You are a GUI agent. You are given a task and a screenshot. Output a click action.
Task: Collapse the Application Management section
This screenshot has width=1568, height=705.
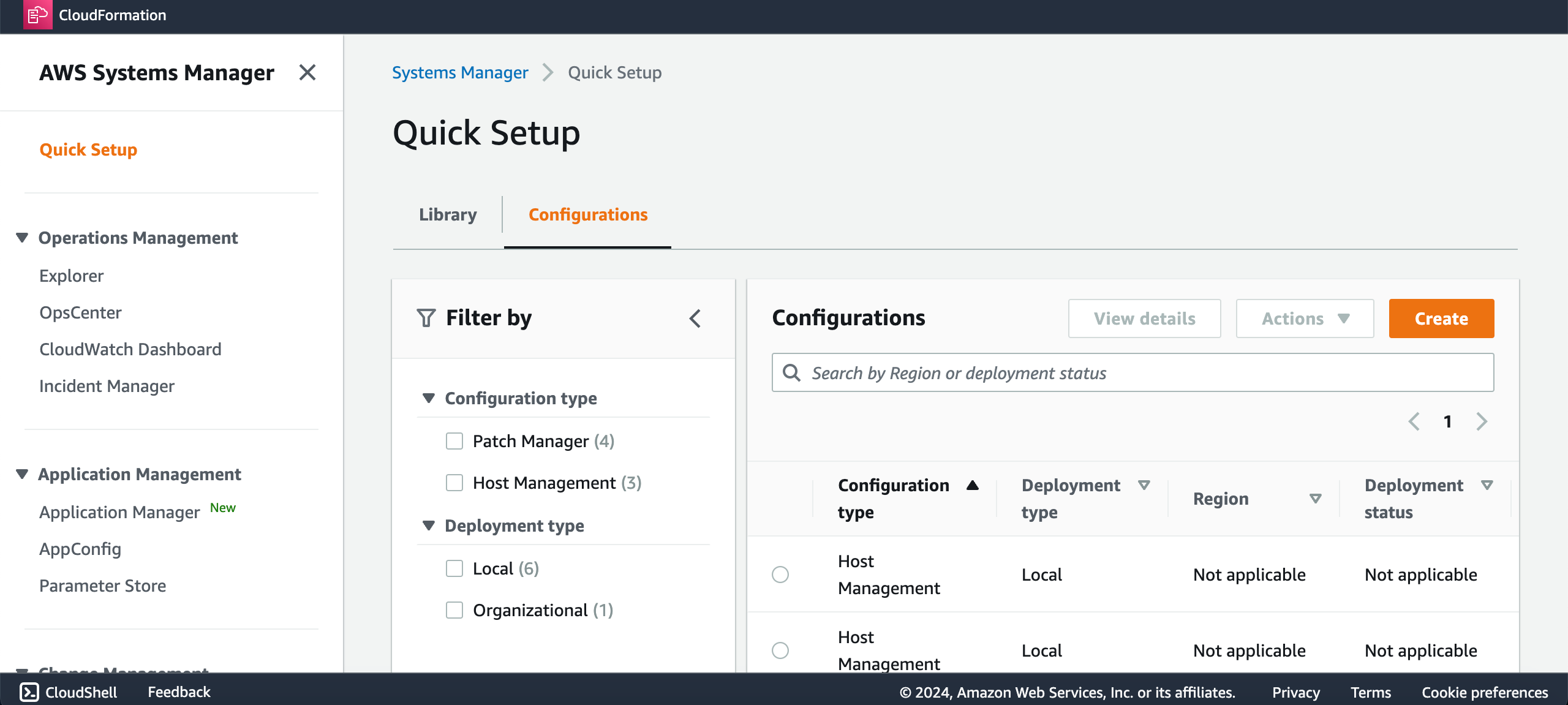(x=22, y=474)
